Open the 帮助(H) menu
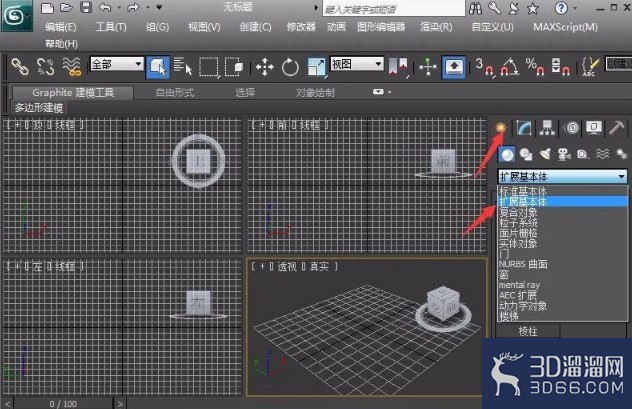Image resolution: width=632 pixels, height=409 pixels. coord(61,44)
